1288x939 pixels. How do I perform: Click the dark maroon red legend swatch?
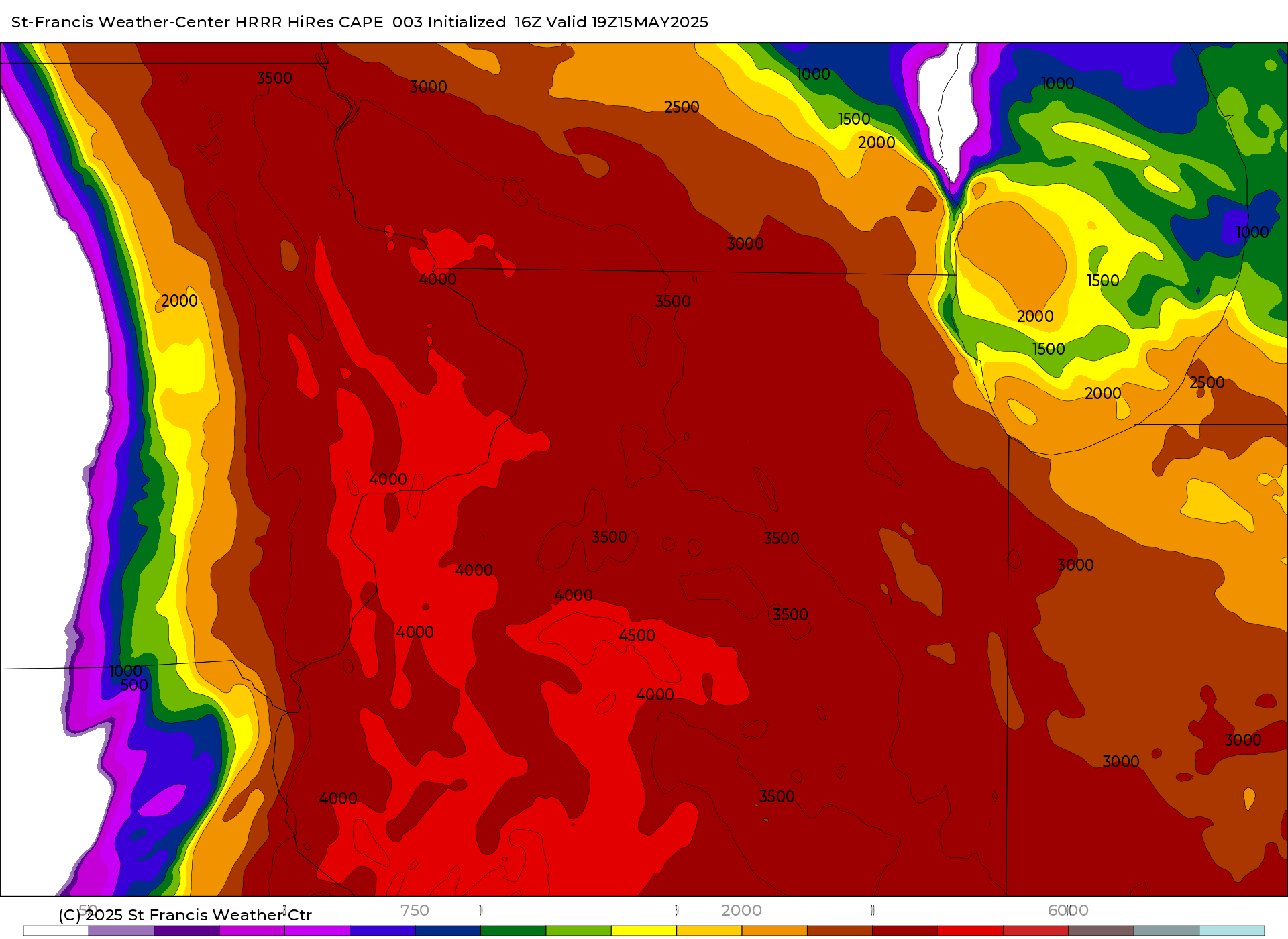coord(905,930)
